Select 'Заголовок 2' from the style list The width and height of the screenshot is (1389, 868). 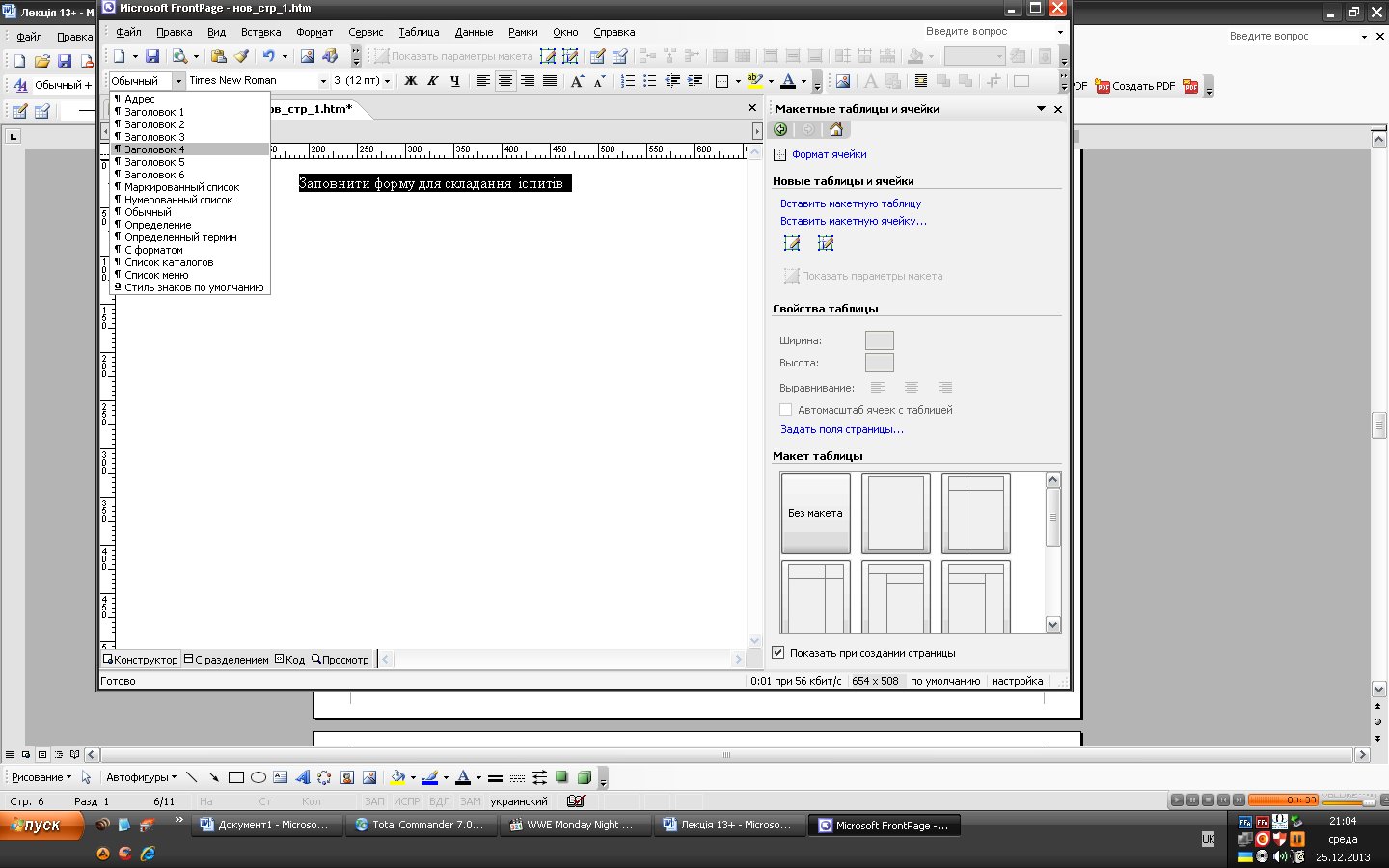pyautogui.click(x=154, y=124)
